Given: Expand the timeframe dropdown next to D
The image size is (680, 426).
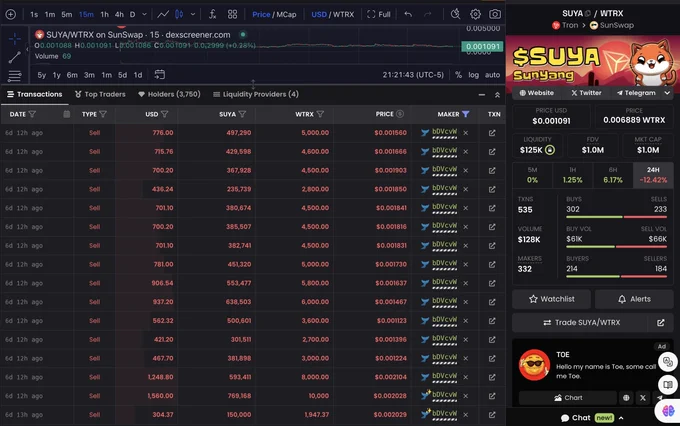Looking at the screenshot, I should pos(144,14).
